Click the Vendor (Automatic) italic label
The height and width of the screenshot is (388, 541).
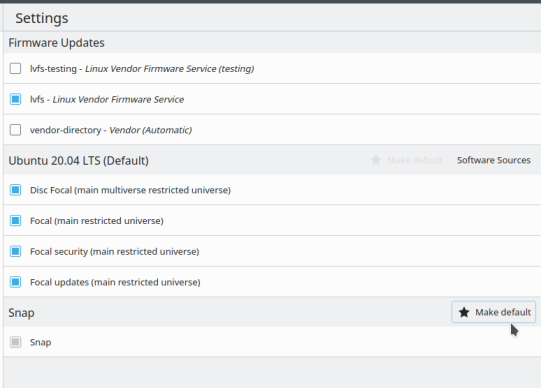pos(150,130)
